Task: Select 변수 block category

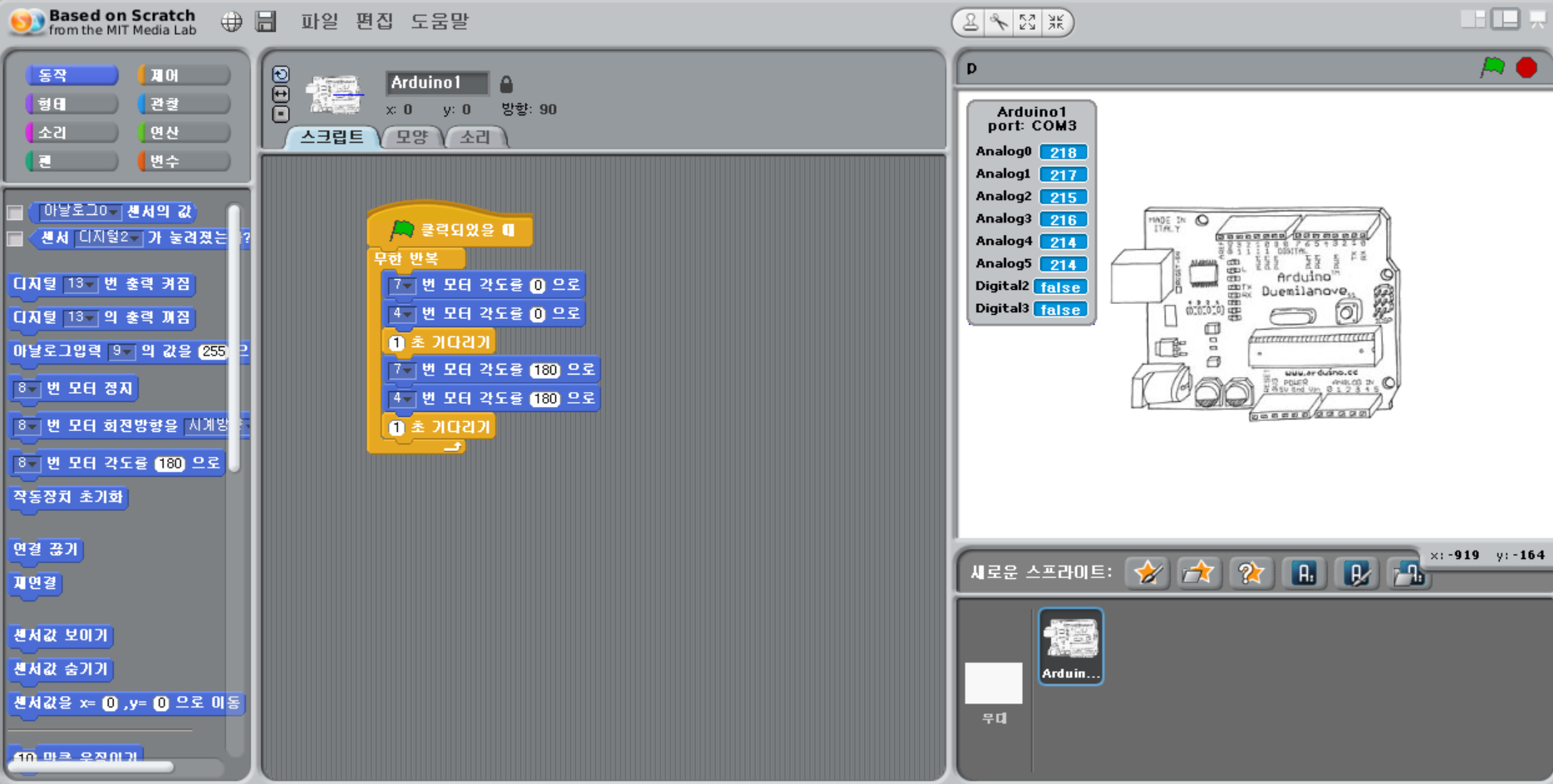Action: (184, 161)
